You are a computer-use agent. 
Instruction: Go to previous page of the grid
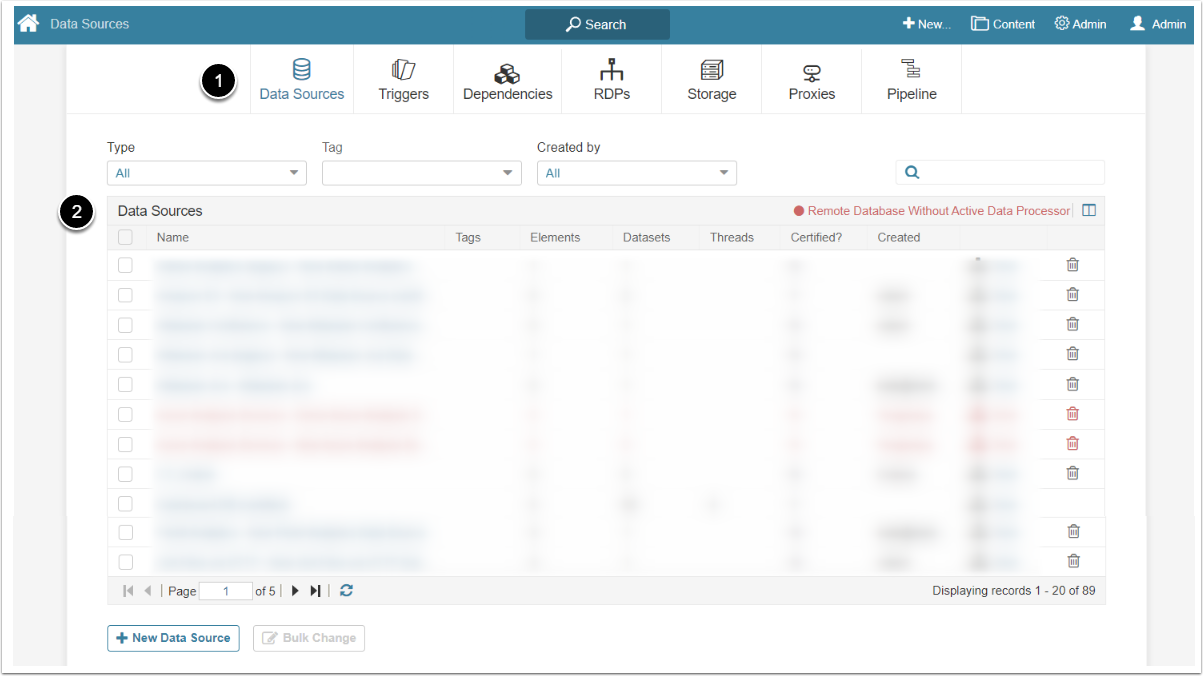[x=148, y=591]
